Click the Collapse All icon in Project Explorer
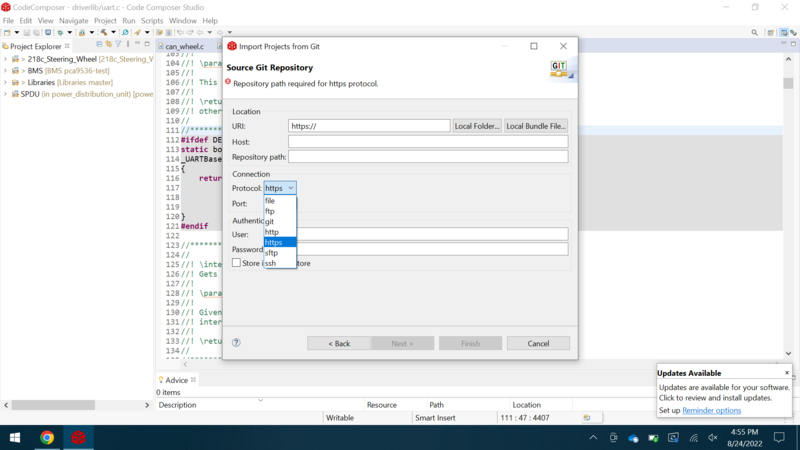The width and height of the screenshot is (800, 450). (x=99, y=44)
